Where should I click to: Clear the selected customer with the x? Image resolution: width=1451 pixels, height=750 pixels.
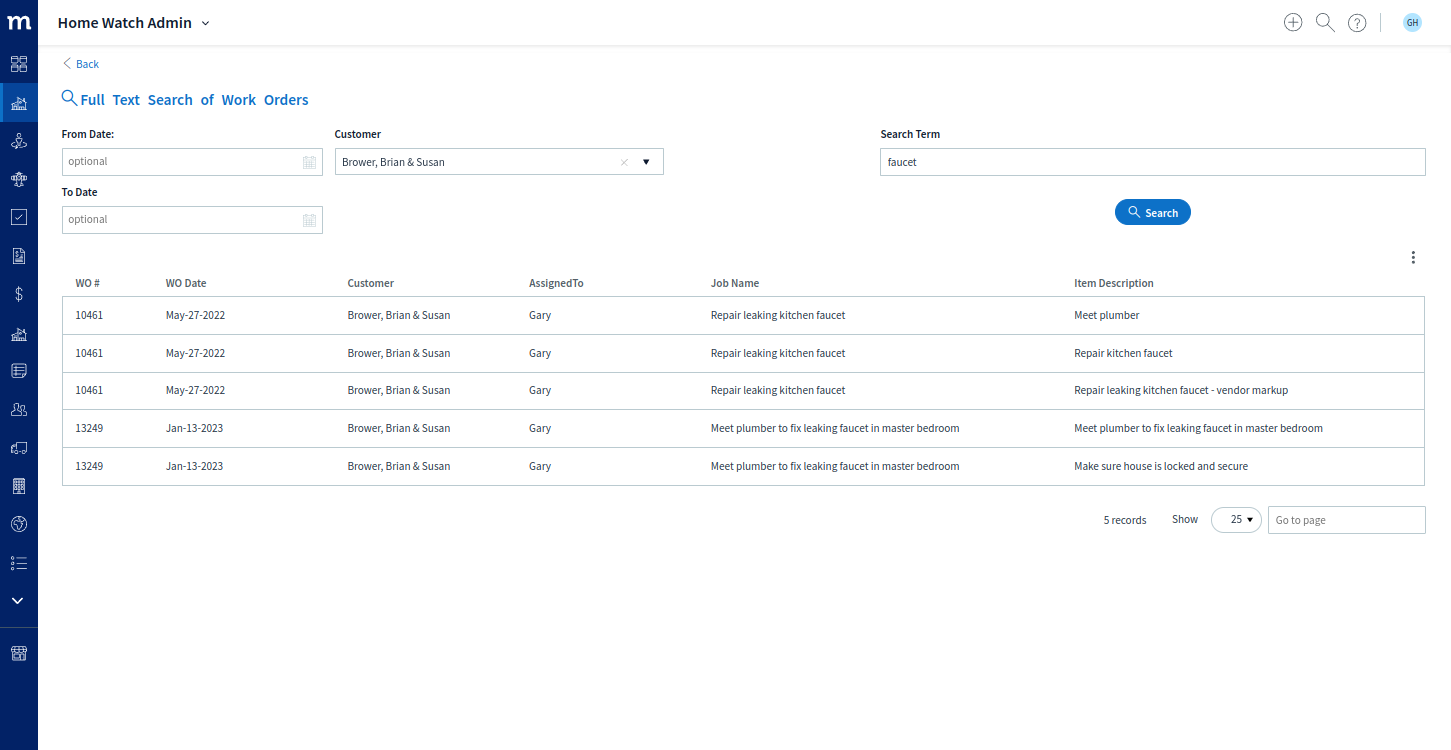point(624,162)
